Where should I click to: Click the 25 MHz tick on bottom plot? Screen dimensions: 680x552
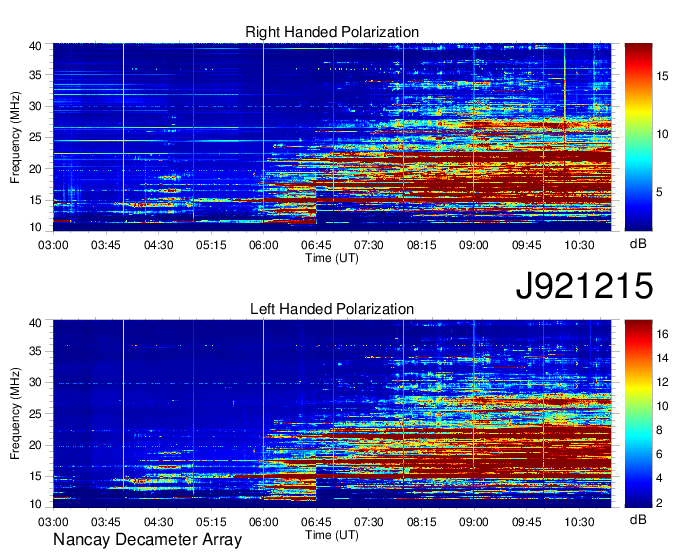click(x=35, y=414)
